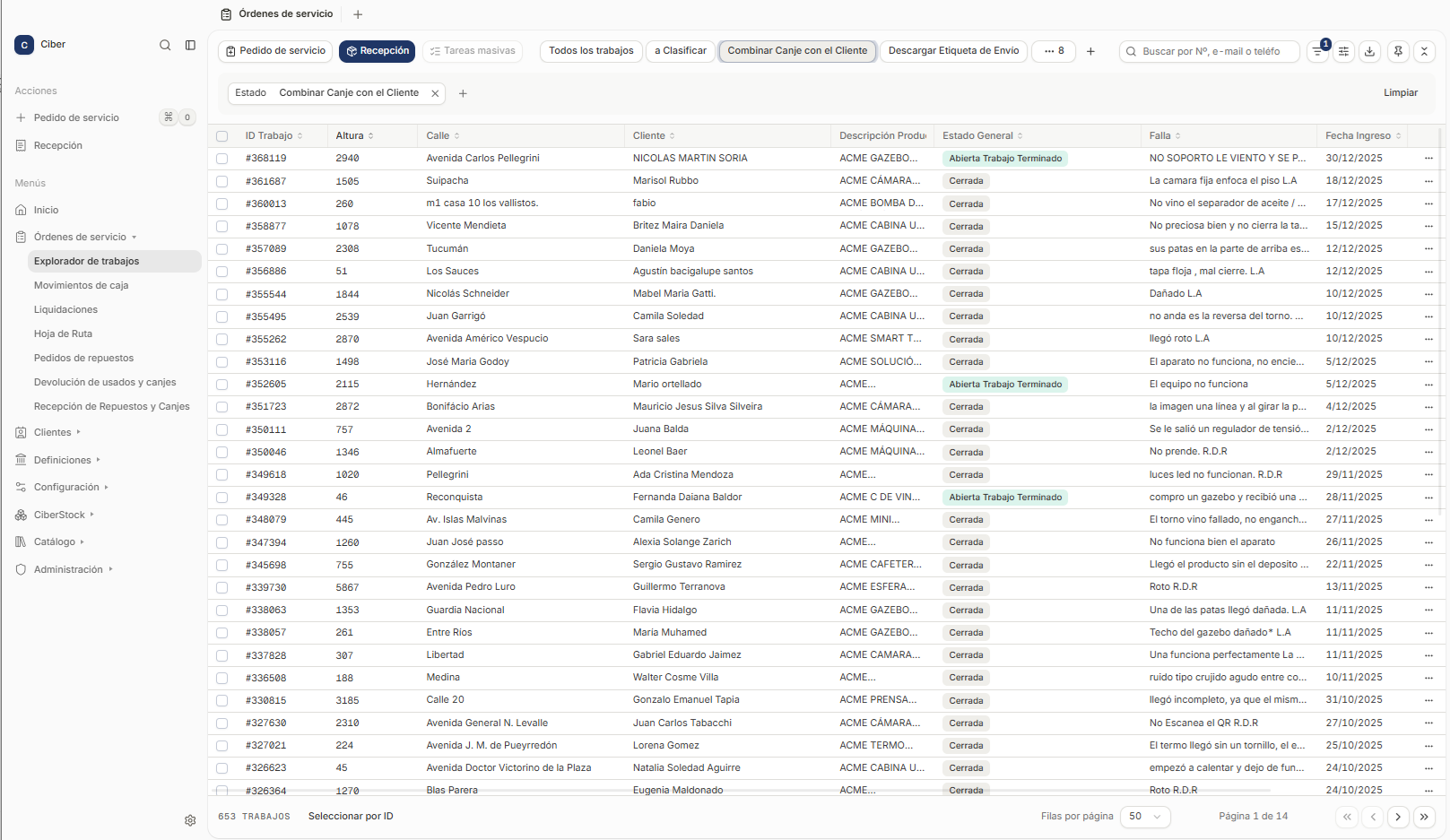
Task: Mark the checkbox for job #330815
Action: point(222,700)
